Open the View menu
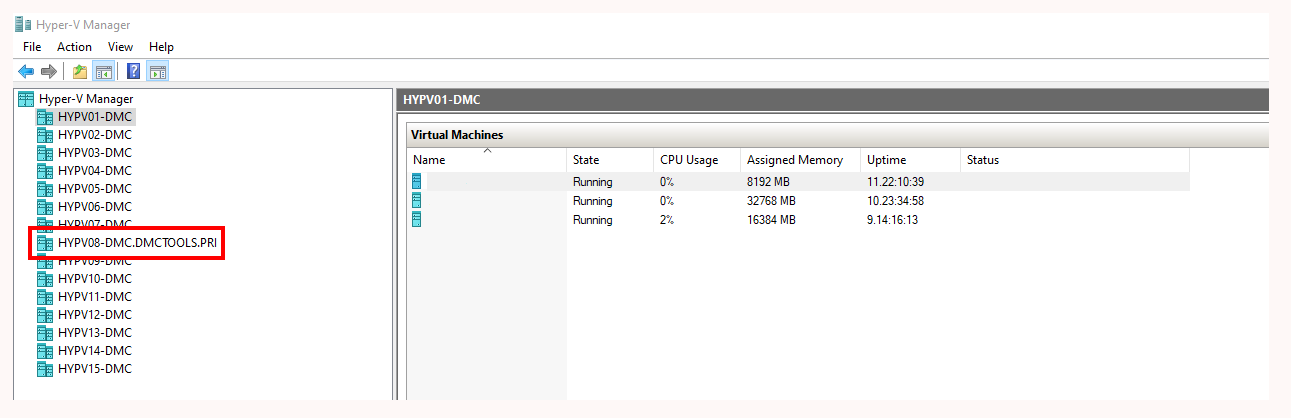 point(120,47)
